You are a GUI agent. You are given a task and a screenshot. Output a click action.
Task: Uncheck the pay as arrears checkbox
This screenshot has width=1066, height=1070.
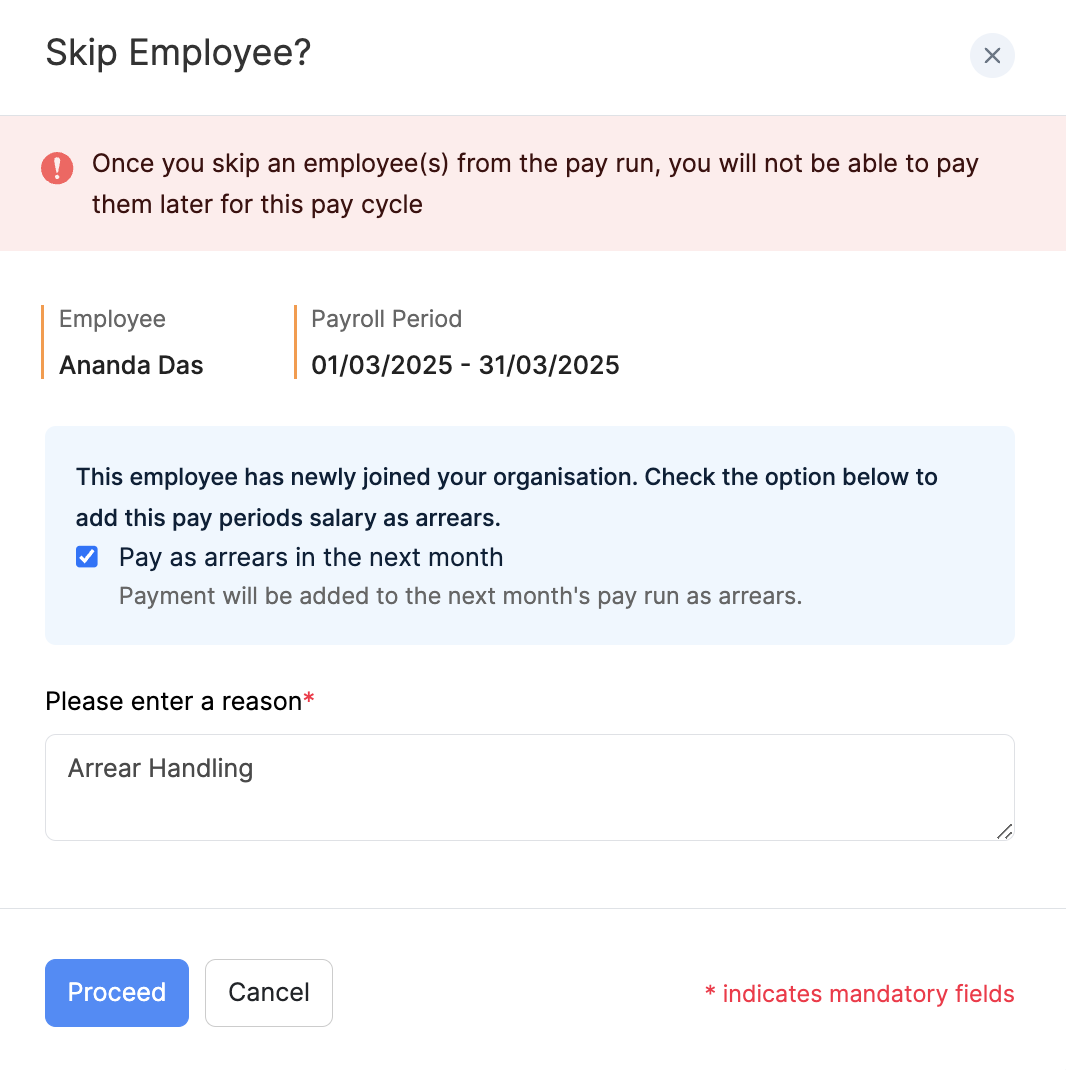tap(87, 557)
